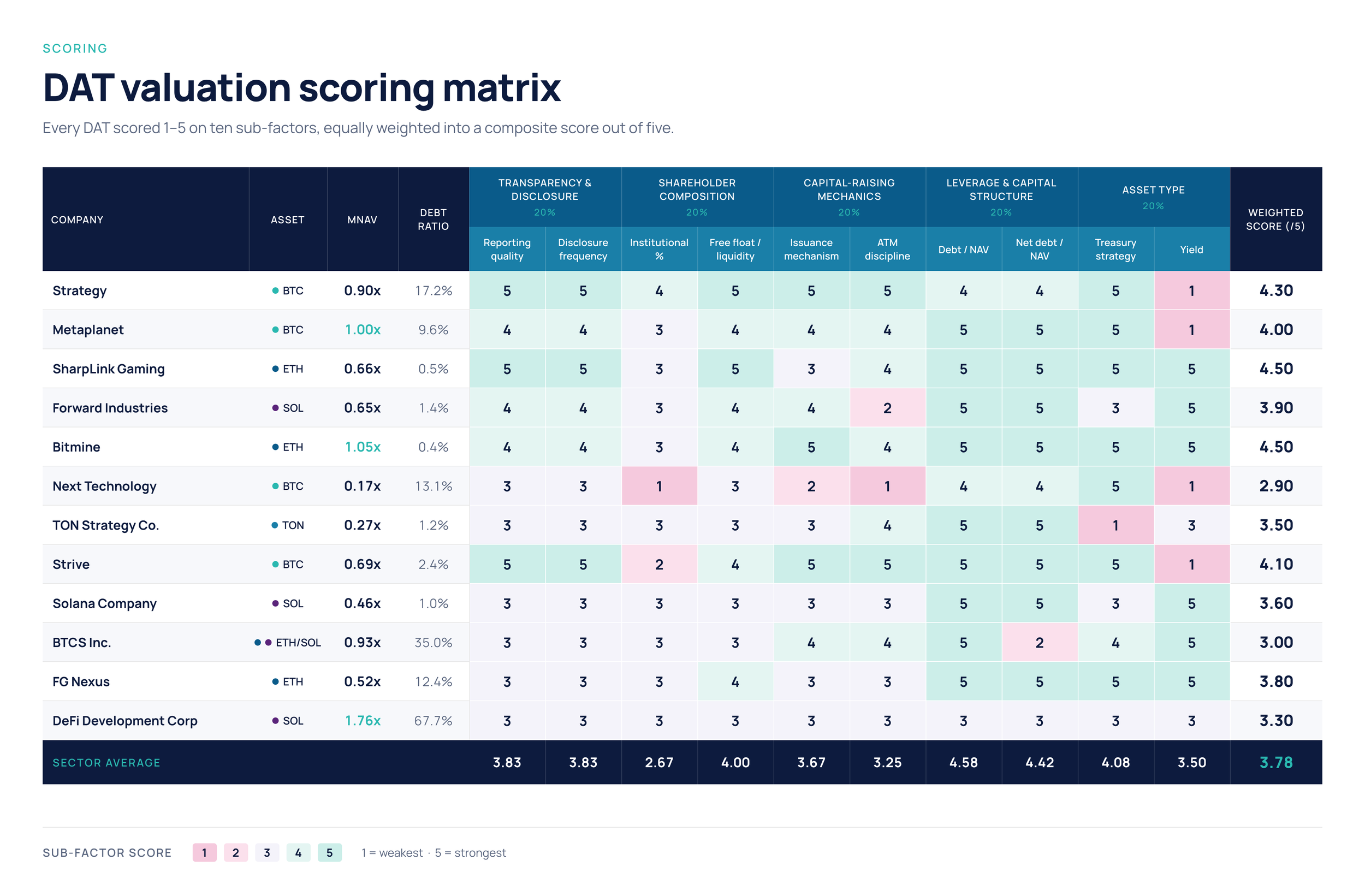This screenshot has height=896, width=1365.
Task: Click legend swatch labeled 3
Action: pos(267,852)
